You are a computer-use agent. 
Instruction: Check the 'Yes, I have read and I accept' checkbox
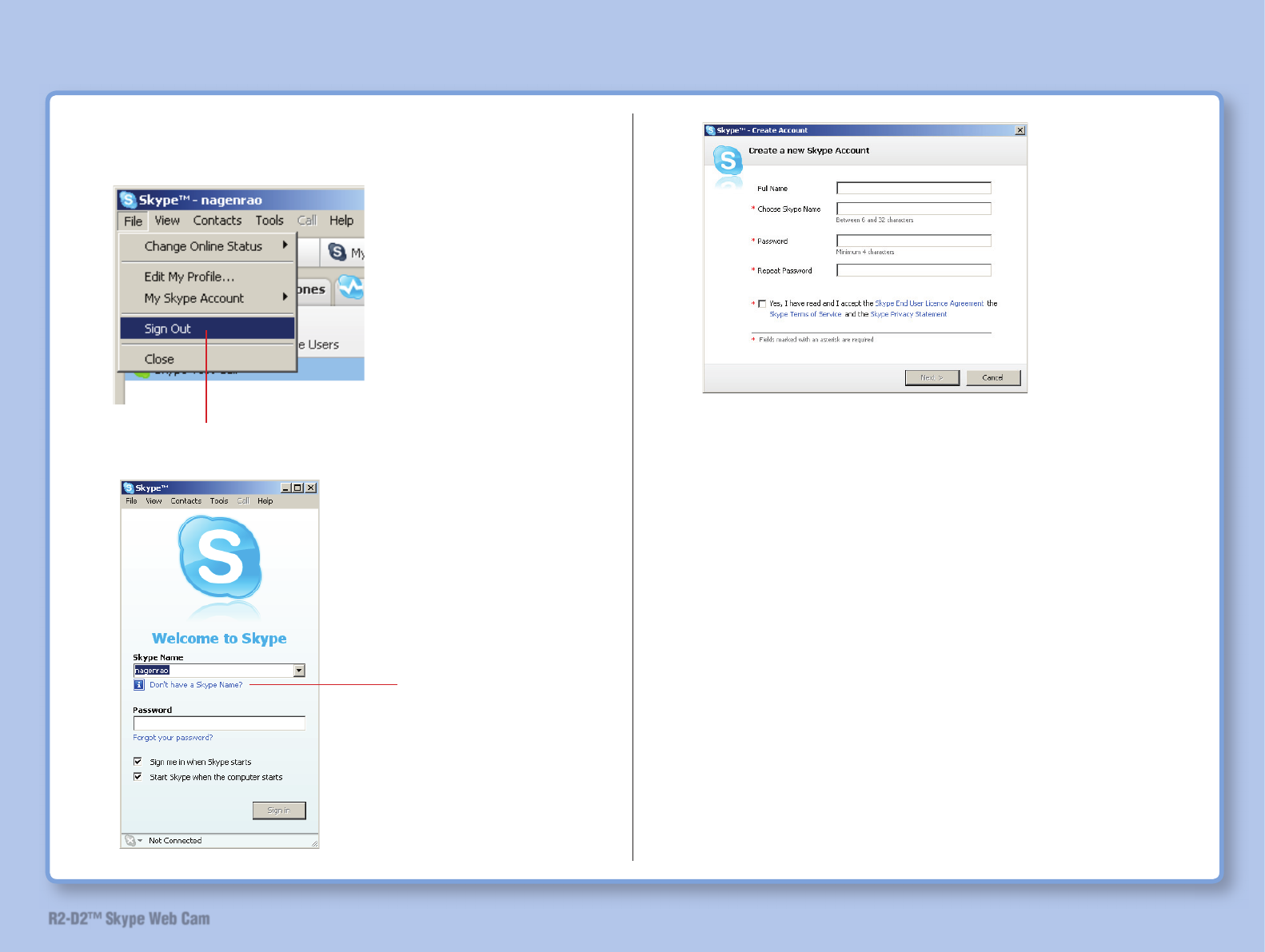click(x=762, y=304)
